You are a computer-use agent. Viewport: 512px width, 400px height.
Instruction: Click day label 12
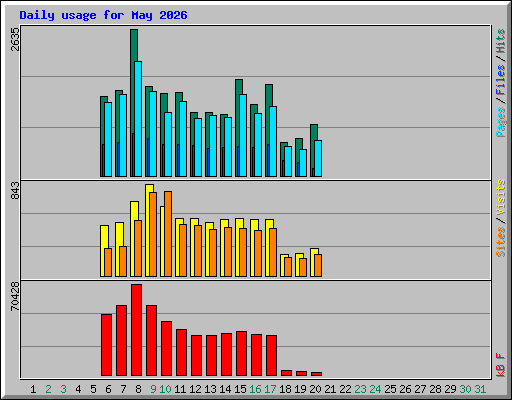(x=195, y=389)
